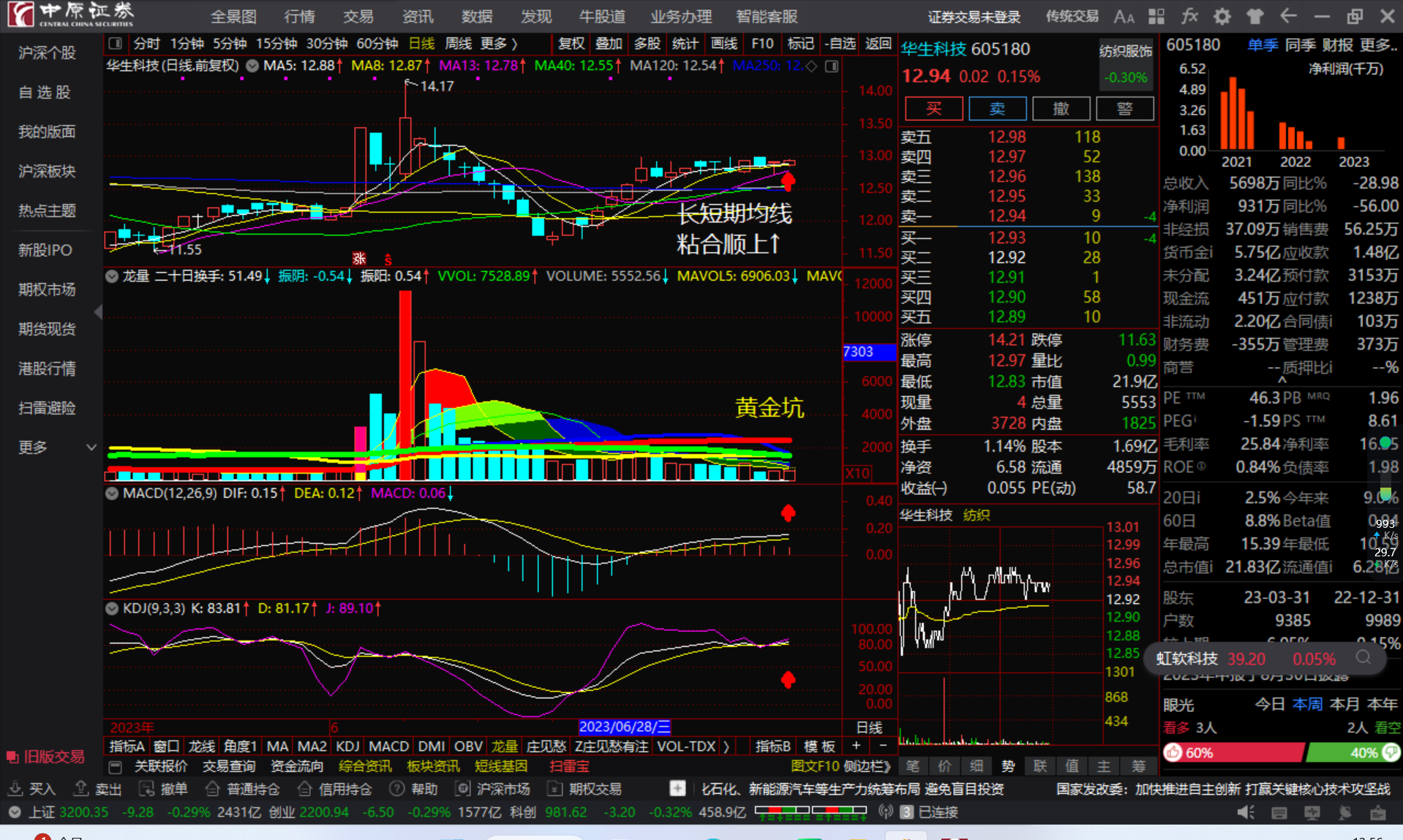1403x840 pixels.
Task: Open the 复权 adjustment menu
Action: (571, 44)
